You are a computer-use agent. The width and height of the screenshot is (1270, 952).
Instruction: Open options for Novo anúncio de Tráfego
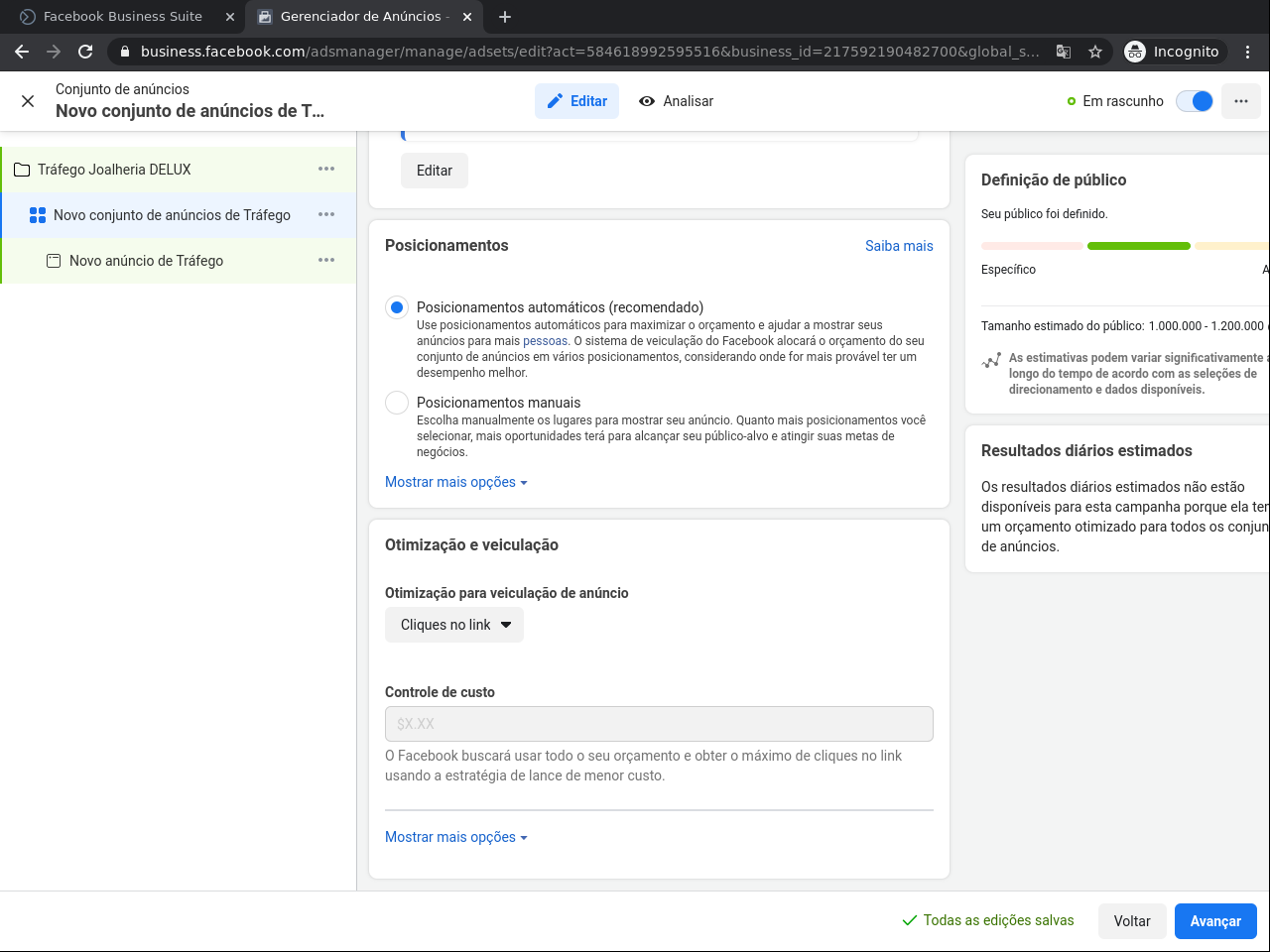(x=326, y=261)
